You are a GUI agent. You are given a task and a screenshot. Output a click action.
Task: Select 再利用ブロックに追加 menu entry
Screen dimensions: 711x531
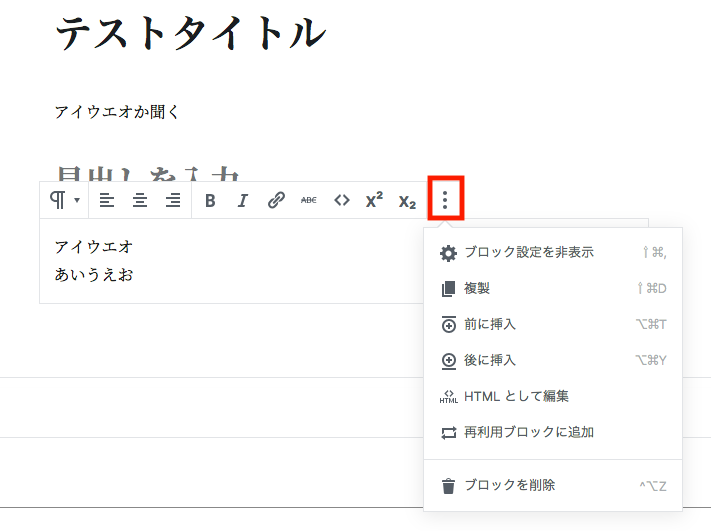[529, 433]
